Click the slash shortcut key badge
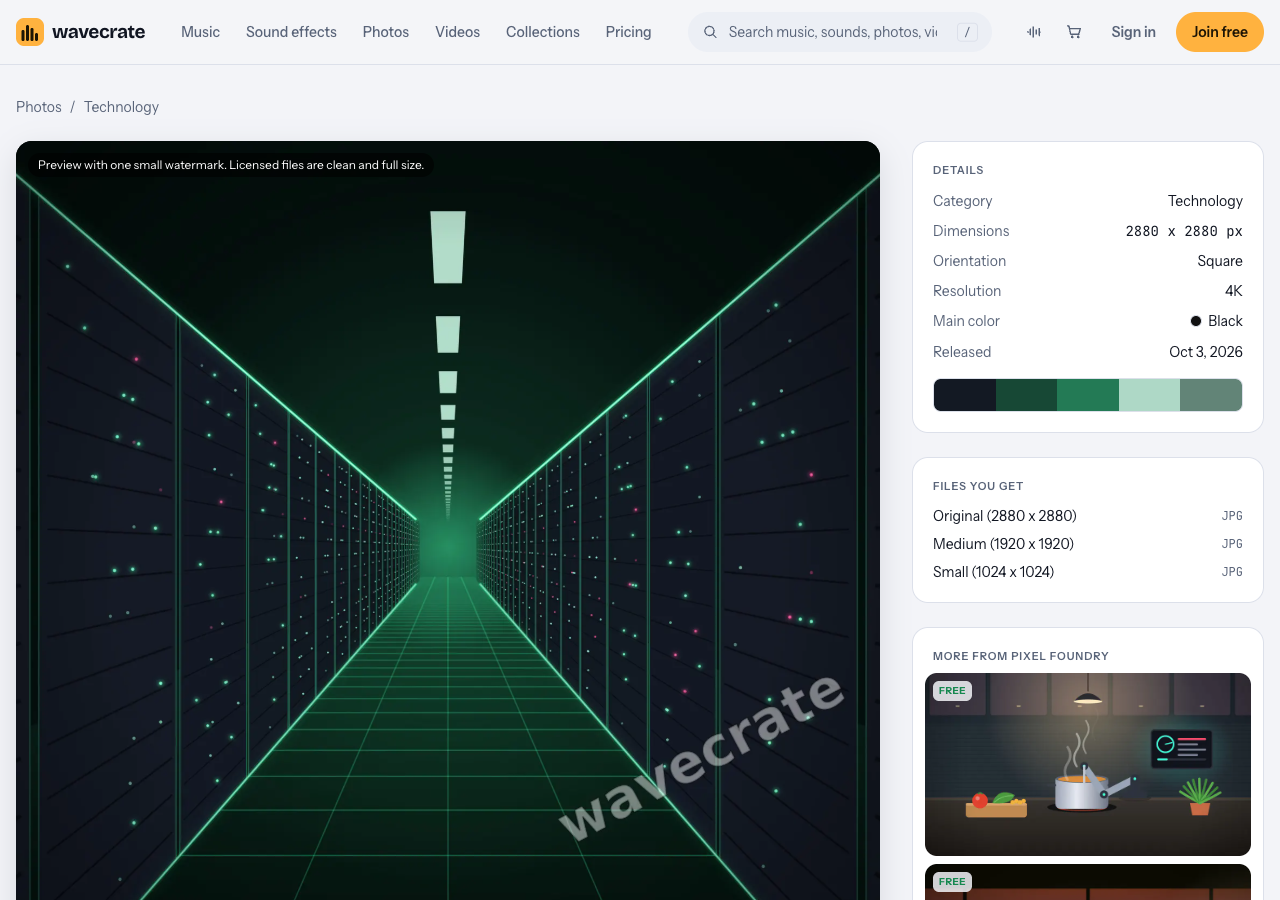 tap(967, 32)
